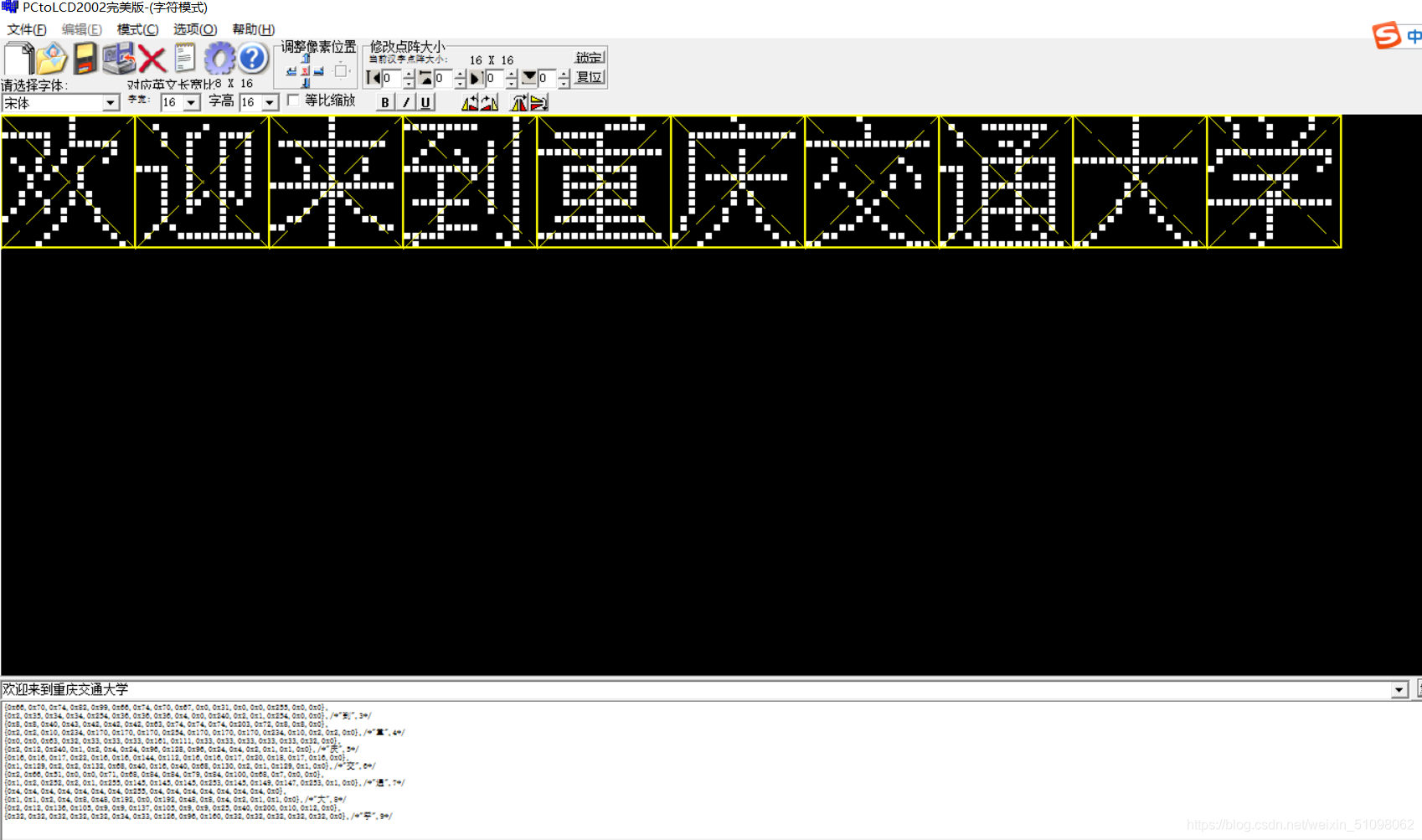Click the Sogou input method S icon
This screenshot has width=1422, height=840.
[x=1387, y=35]
